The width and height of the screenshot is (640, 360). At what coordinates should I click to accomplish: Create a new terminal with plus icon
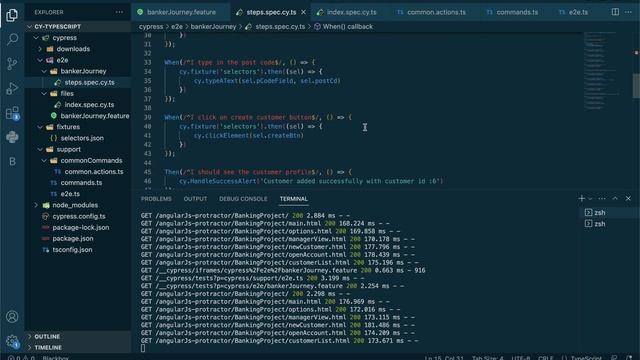[582, 198]
